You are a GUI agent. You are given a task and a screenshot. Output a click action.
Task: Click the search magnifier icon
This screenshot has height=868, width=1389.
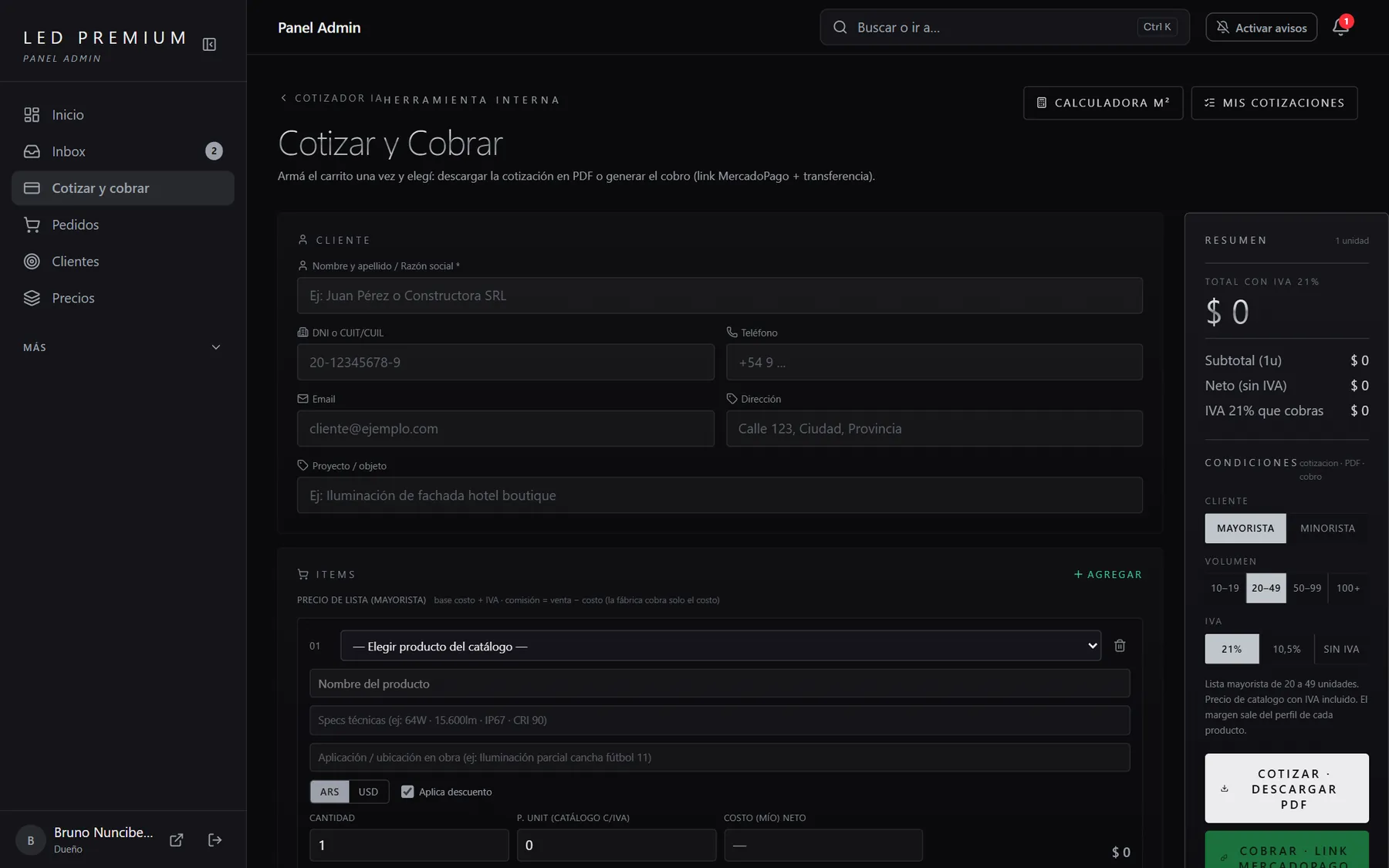(840, 28)
